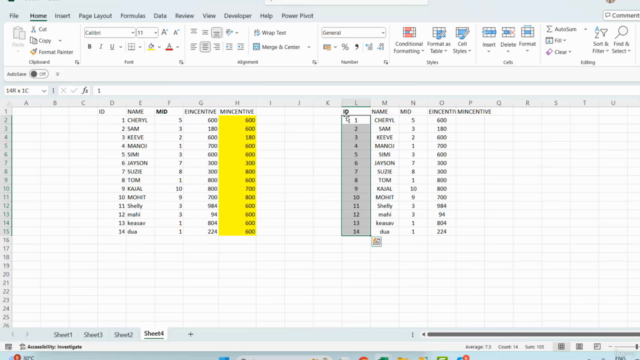
Task: Click Insert cells icon
Action: 489,33
